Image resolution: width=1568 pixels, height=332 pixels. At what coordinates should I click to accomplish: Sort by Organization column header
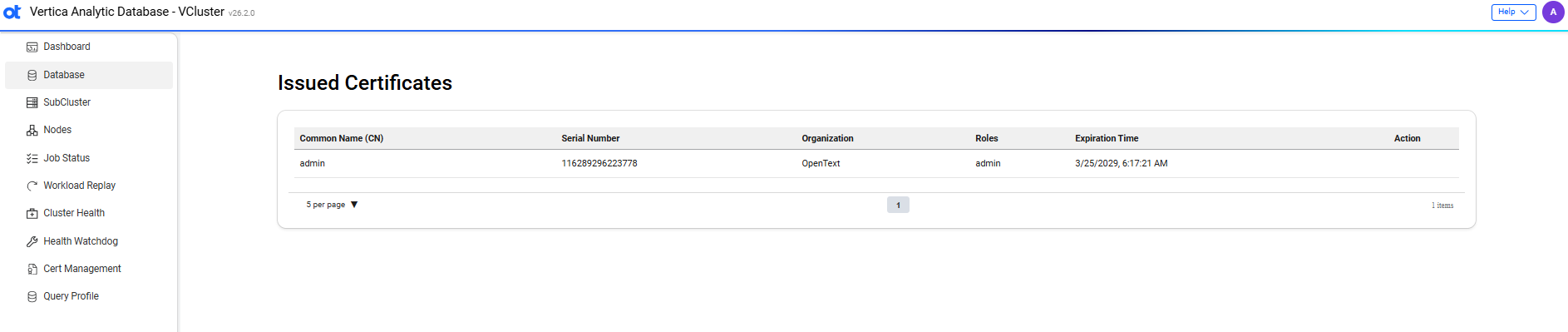(827, 138)
